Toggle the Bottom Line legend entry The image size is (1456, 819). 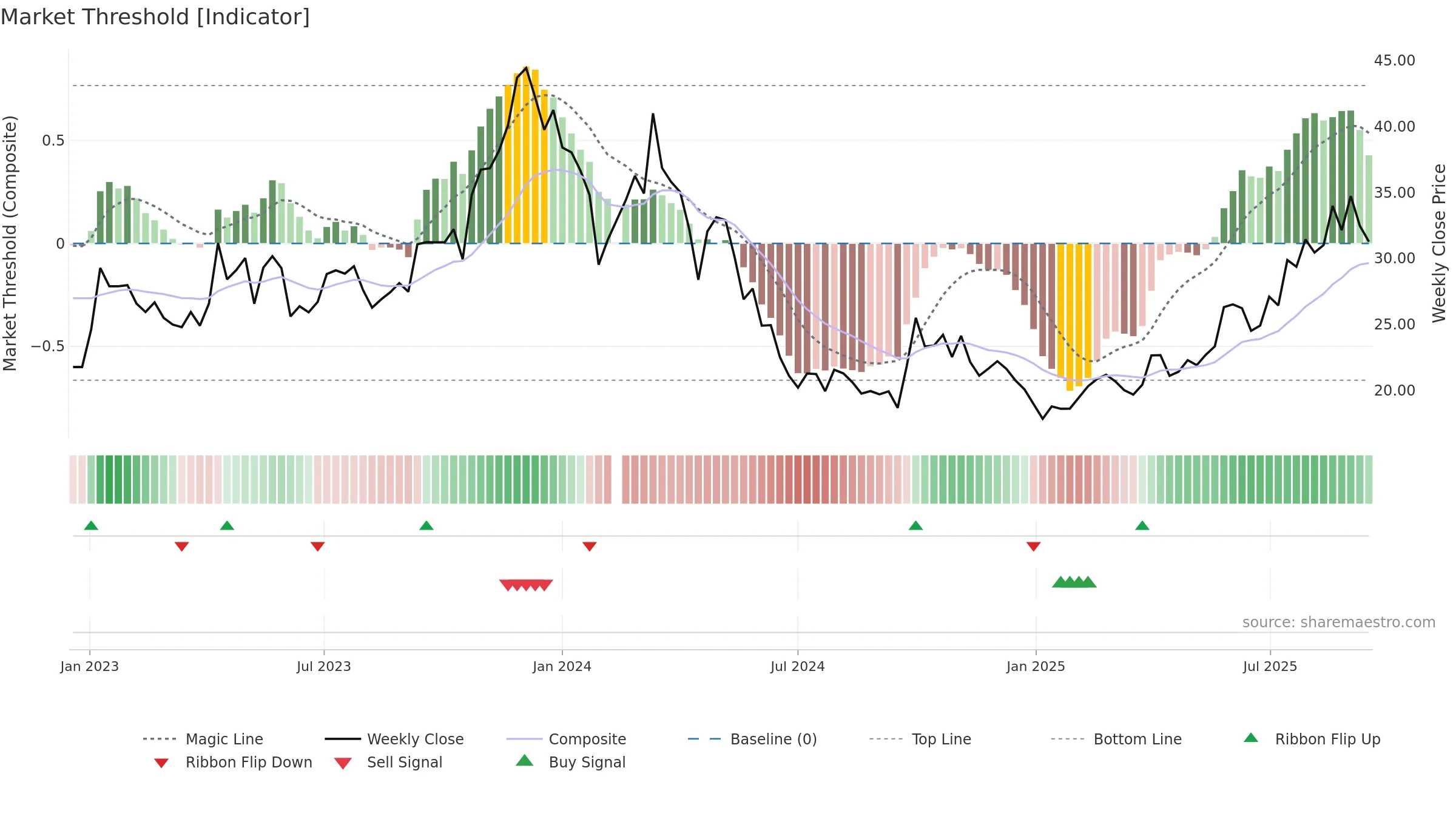pyautogui.click(x=1116, y=739)
